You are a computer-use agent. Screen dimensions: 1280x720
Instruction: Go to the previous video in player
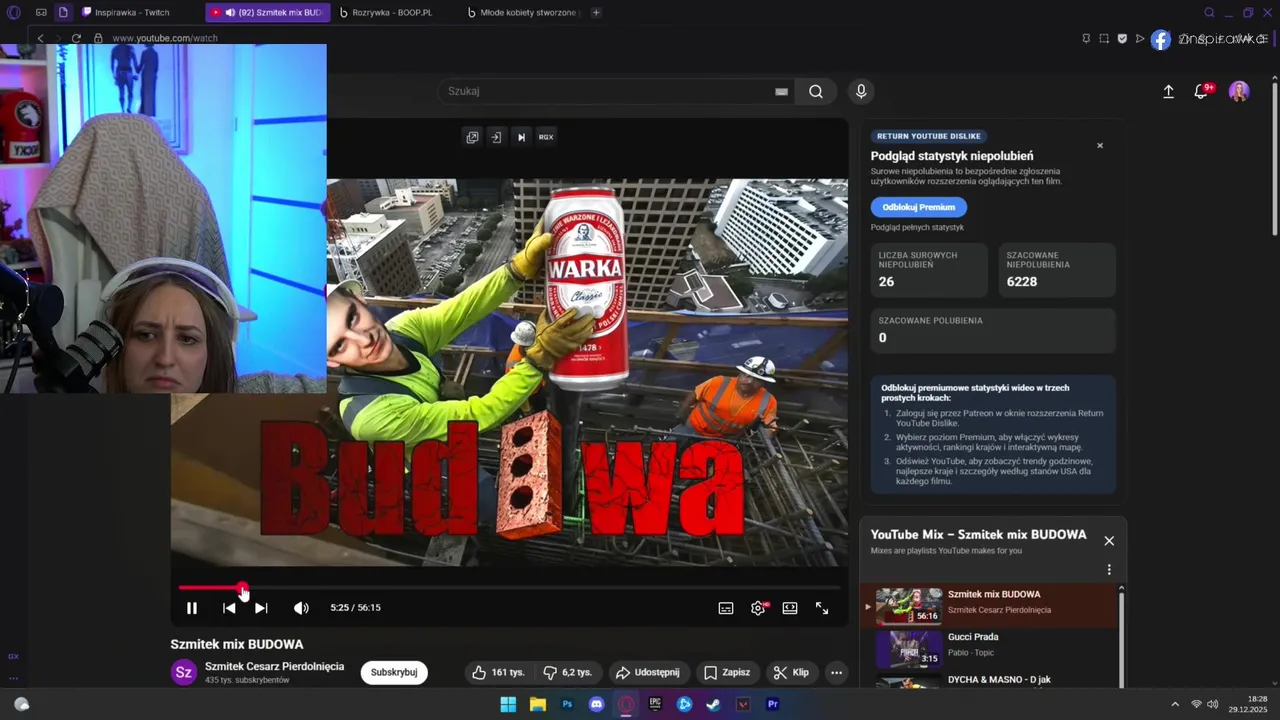[229, 608]
